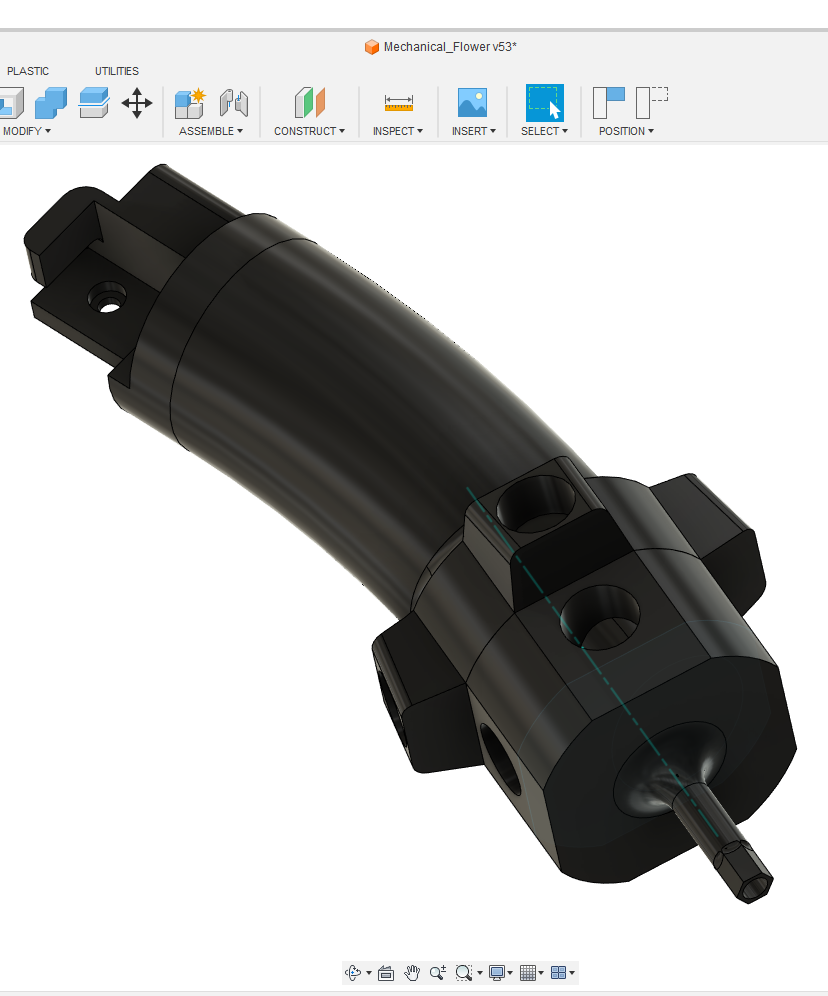This screenshot has height=996, width=828.
Task: Click the Revert Position icon
Action: coord(652,102)
